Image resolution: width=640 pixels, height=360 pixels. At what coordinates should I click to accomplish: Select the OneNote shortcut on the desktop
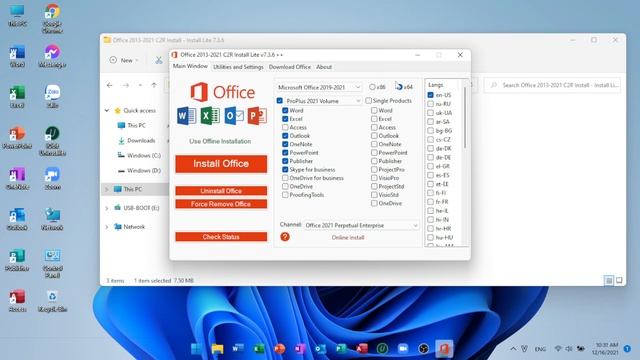point(17,179)
